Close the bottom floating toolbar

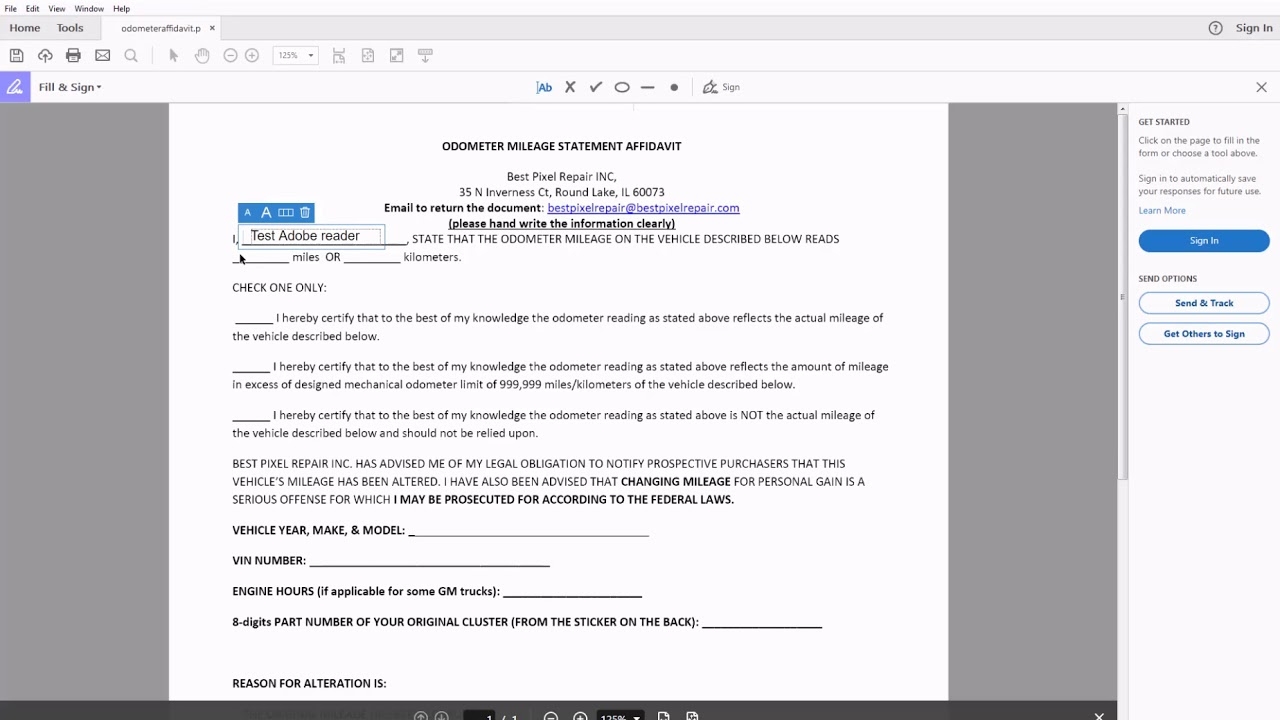point(1099,716)
